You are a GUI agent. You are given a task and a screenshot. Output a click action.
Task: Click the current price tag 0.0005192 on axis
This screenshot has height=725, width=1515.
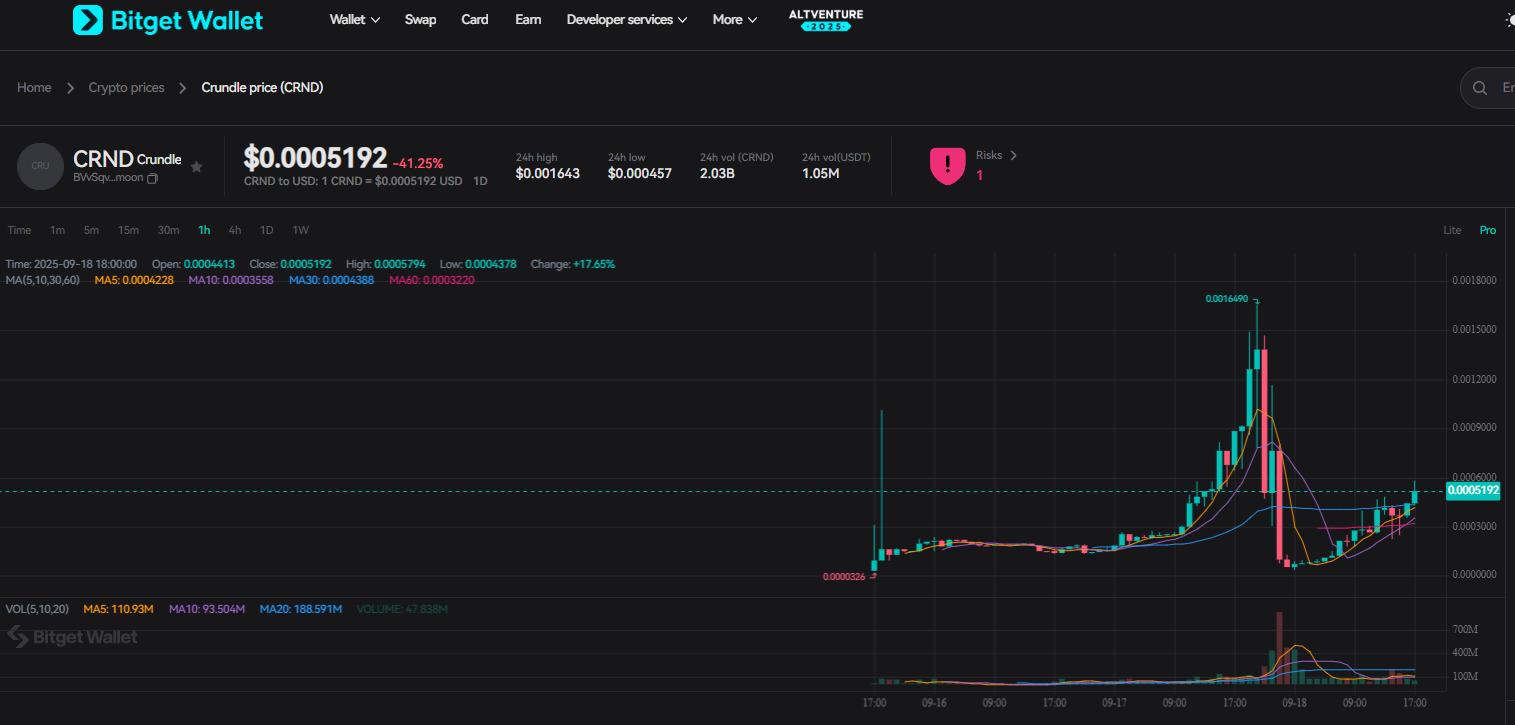tap(1473, 491)
